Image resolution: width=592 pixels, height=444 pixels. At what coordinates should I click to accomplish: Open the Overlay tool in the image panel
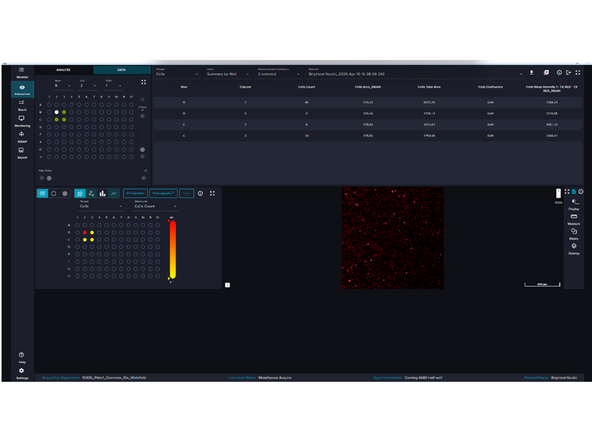574,249
